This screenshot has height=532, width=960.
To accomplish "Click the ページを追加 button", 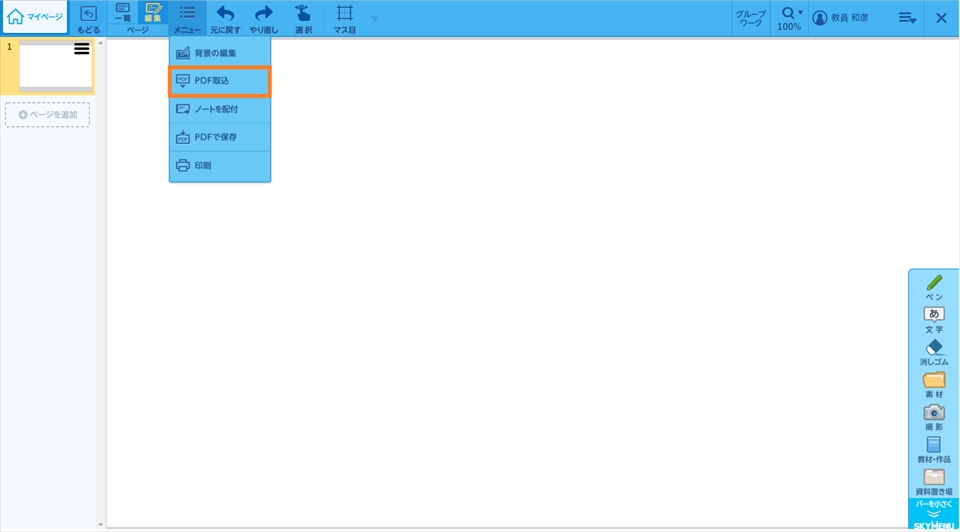I will (x=47, y=115).
